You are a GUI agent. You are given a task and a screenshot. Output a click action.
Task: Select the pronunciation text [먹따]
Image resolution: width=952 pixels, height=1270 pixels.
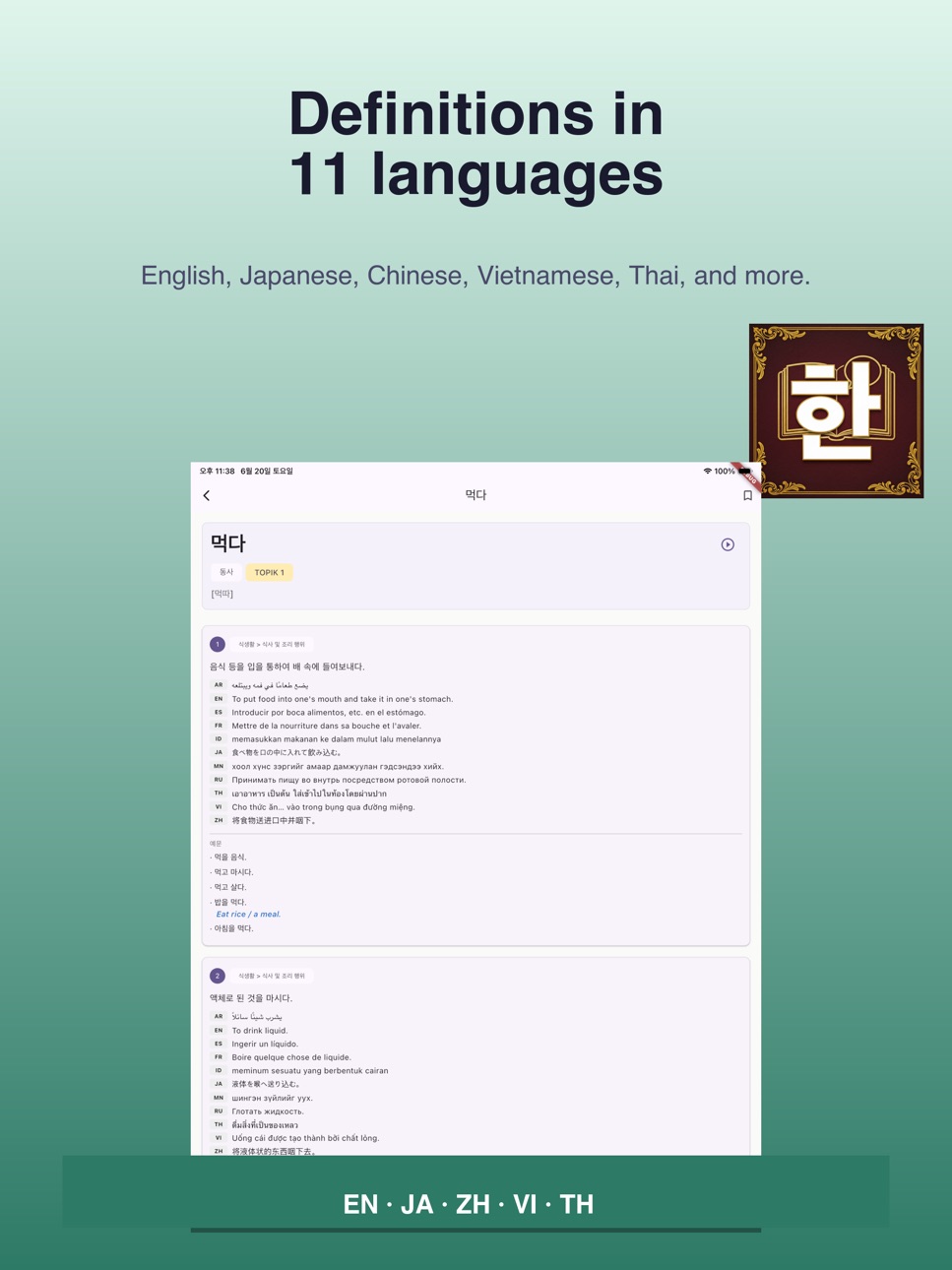222,594
